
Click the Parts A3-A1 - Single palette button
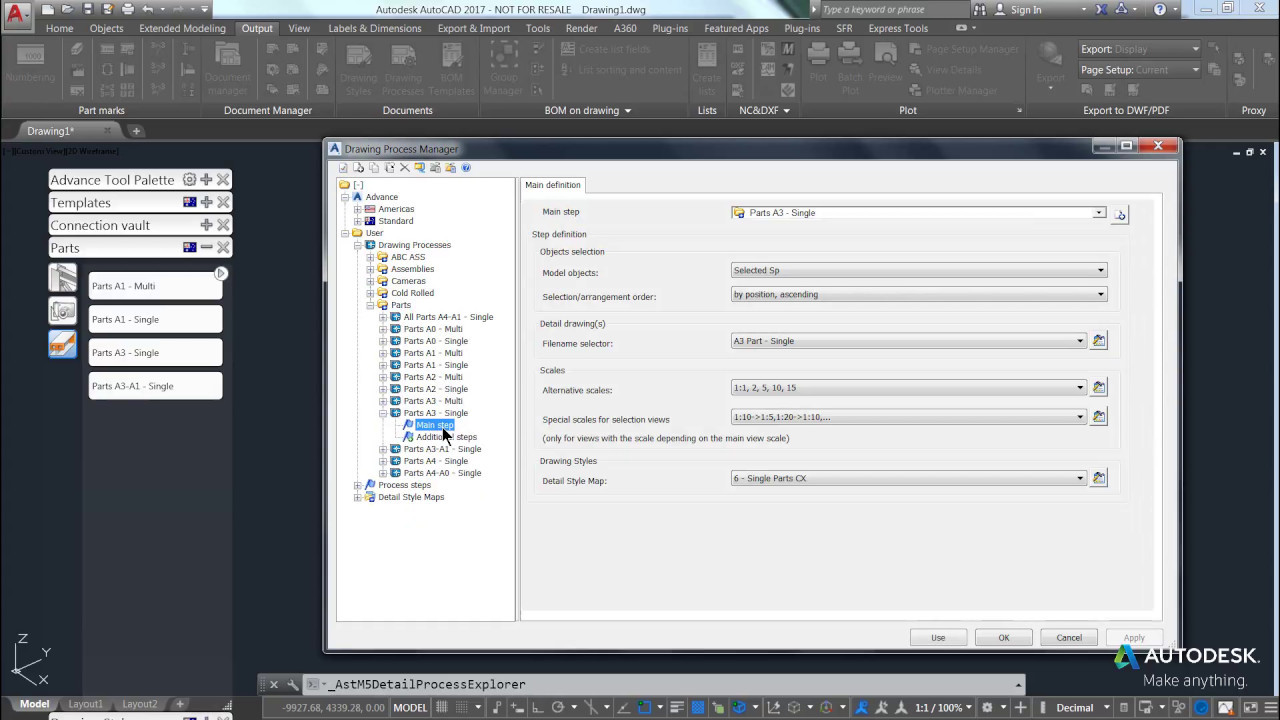(x=155, y=386)
